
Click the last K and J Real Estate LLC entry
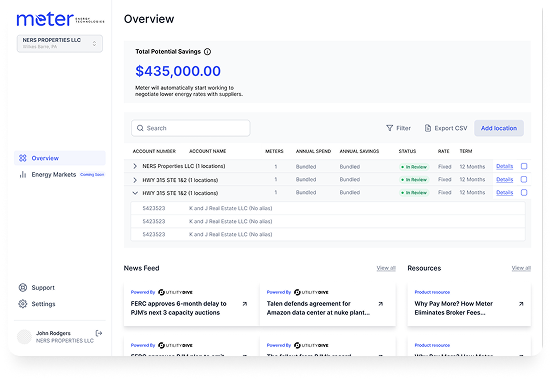pyautogui.click(x=231, y=234)
